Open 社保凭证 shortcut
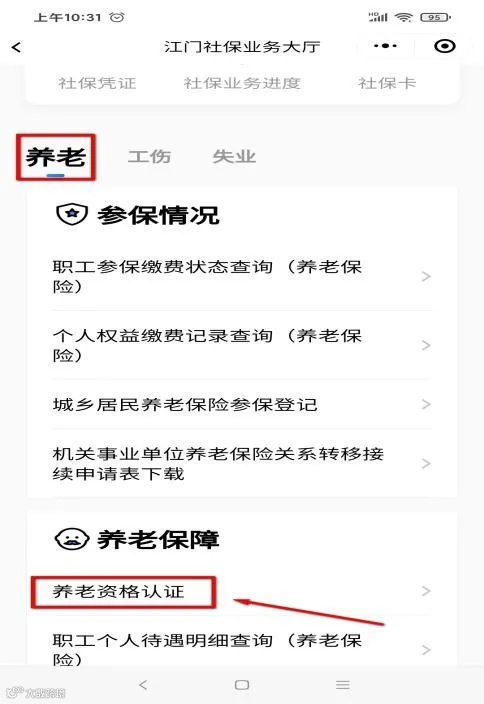Image resolution: width=484 pixels, height=704 pixels. point(97,84)
